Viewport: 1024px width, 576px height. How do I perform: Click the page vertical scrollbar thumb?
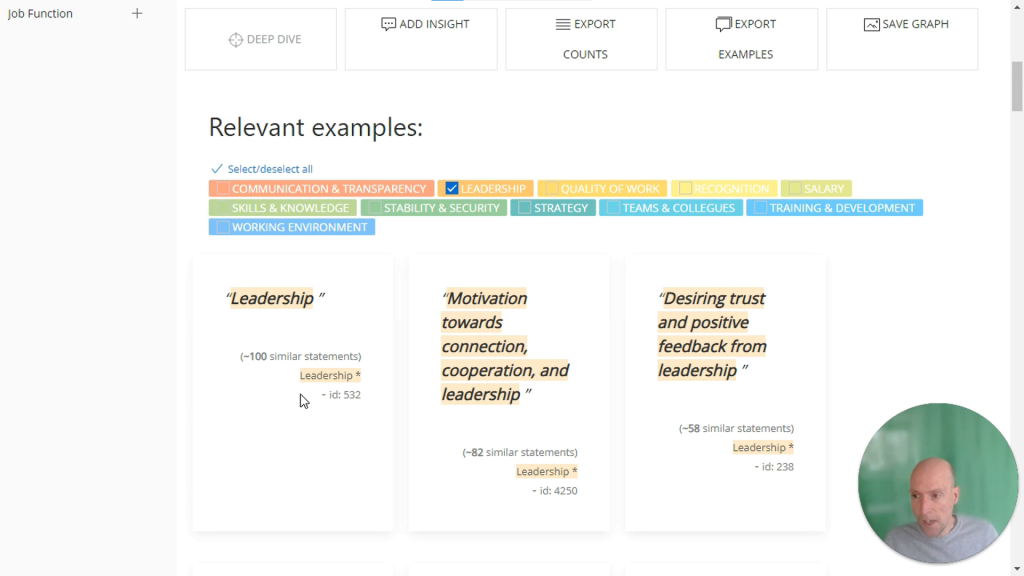coord(1017,86)
